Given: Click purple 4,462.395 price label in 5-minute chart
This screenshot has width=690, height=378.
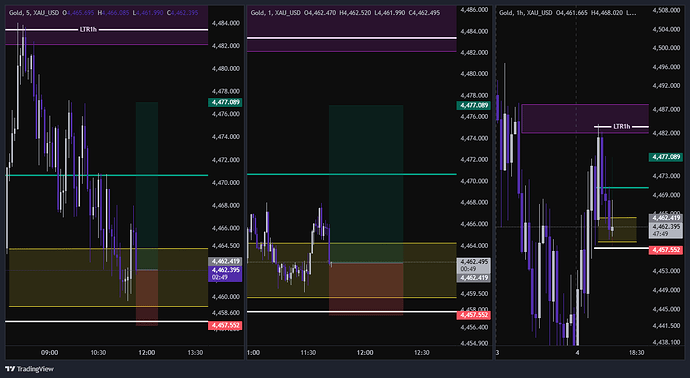Looking at the screenshot, I should (225, 273).
